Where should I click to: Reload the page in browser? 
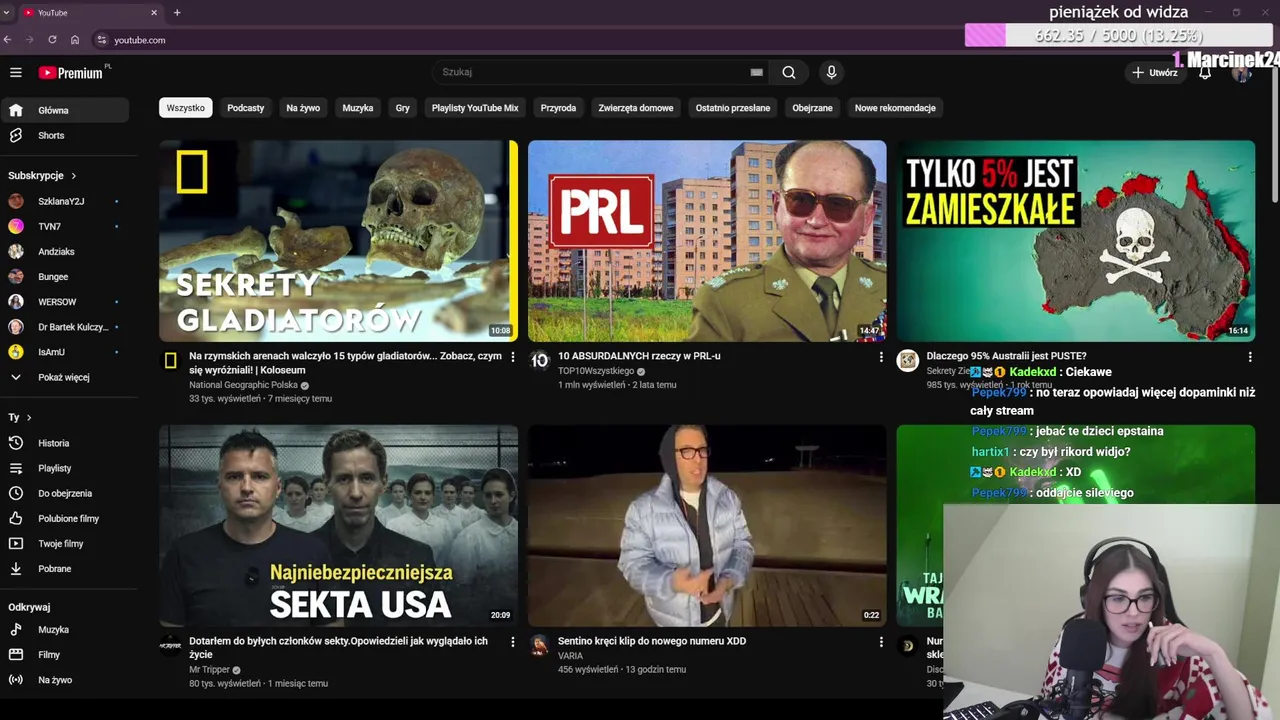(52, 40)
